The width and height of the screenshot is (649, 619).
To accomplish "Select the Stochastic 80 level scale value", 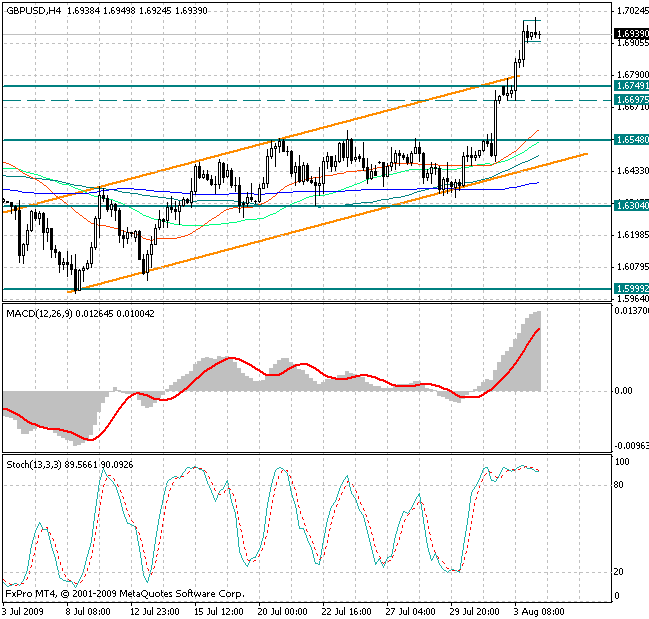I will point(620,485).
